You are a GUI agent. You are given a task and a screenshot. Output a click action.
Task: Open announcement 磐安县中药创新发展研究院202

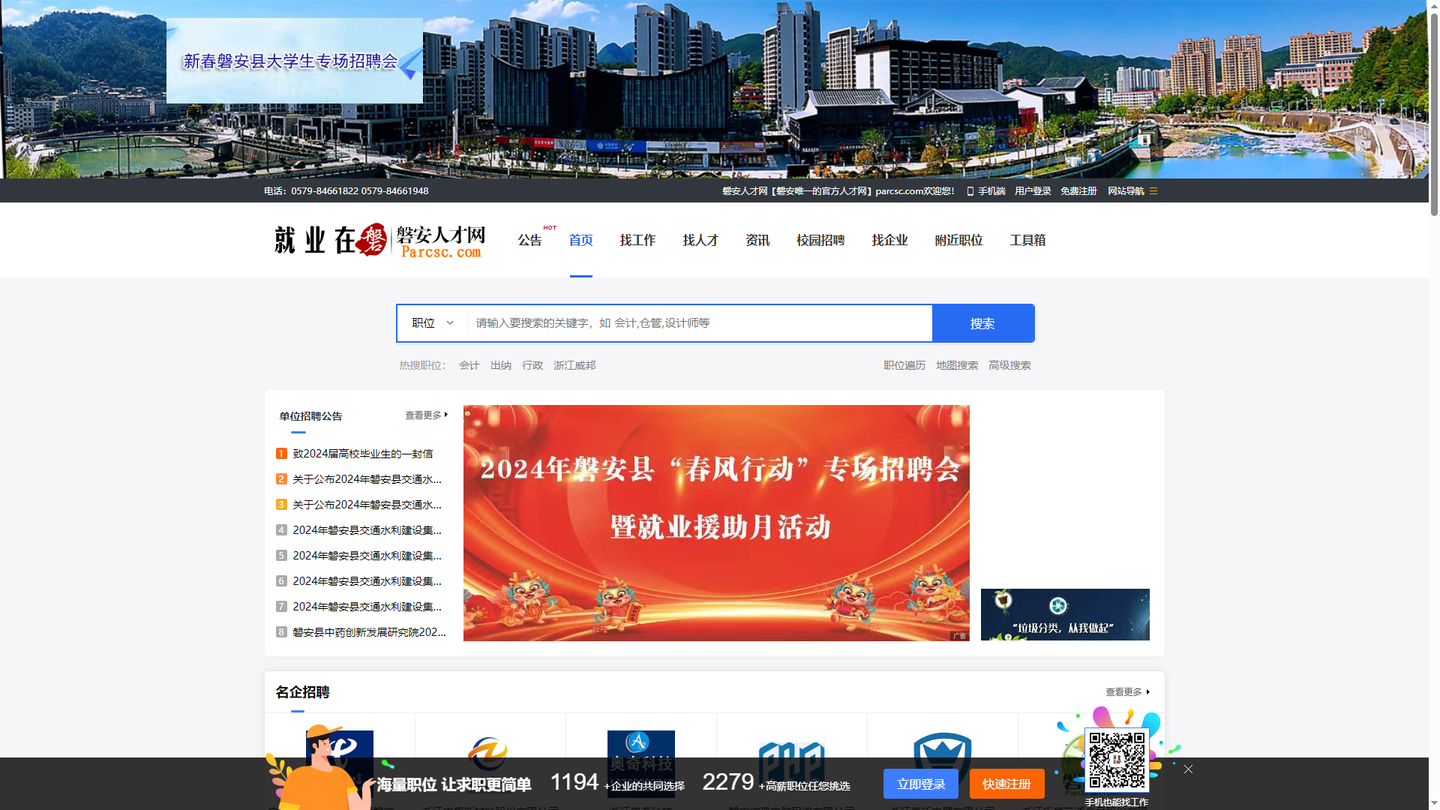tap(369, 632)
